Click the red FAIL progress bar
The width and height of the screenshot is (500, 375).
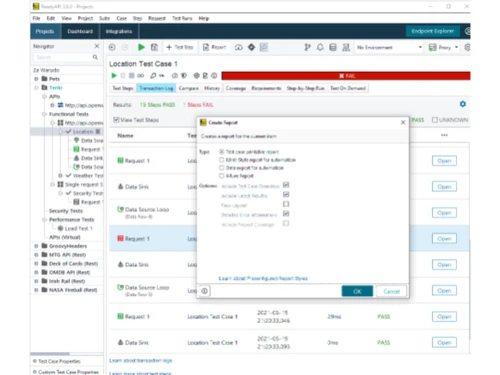tap(346, 76)
